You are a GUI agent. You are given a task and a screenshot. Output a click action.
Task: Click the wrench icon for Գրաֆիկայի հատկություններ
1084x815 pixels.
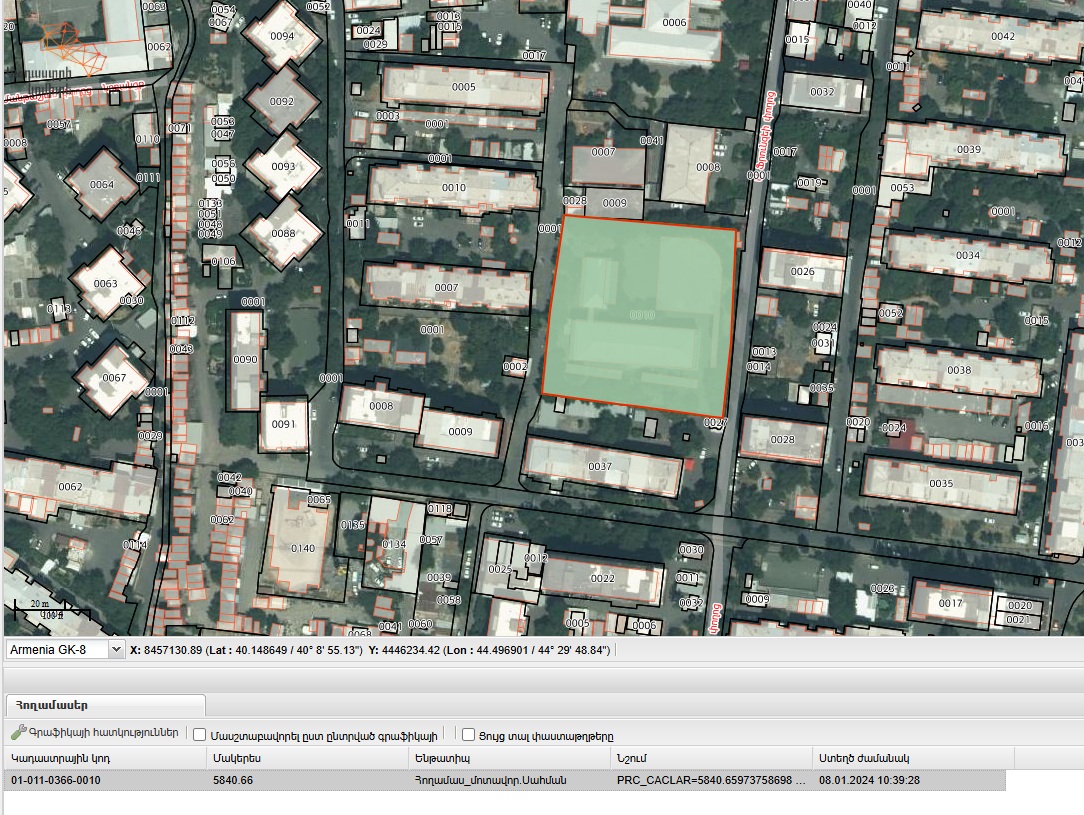tap(19, 732)
